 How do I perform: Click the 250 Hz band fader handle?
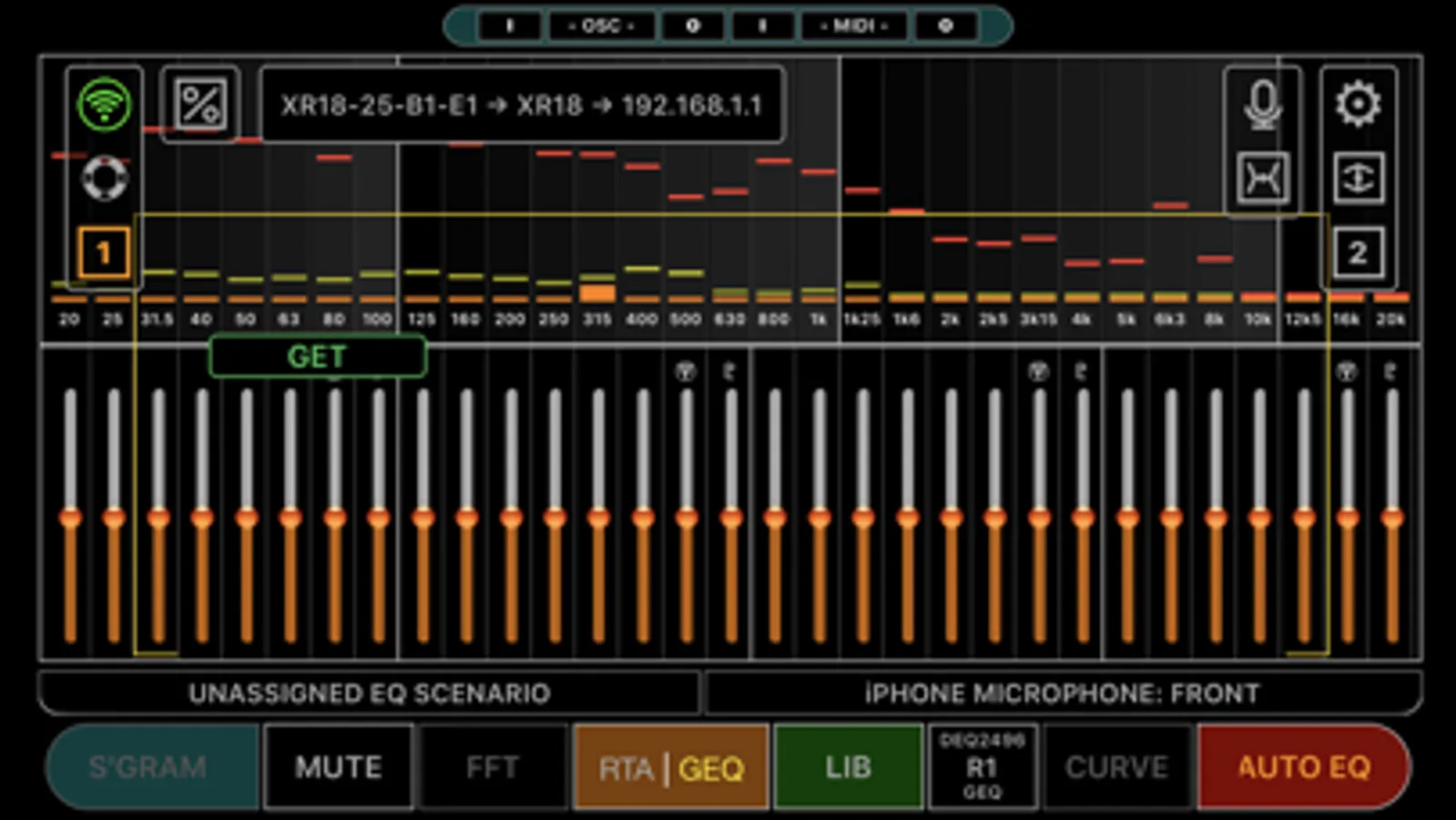(x=555, y=518)
